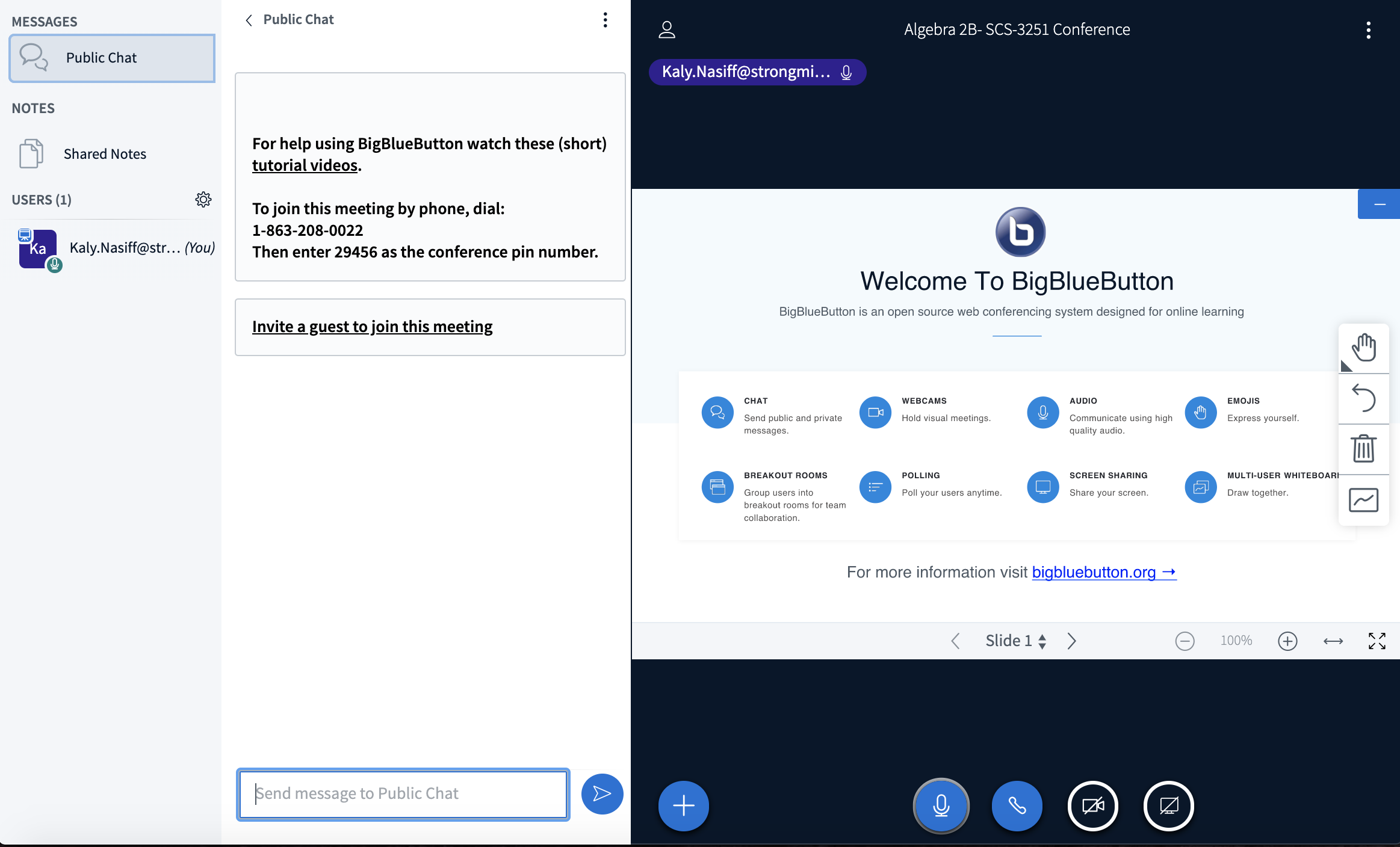Share your webcam
Viewport: 1400px width, 847px height.
[x=1093, y=805]
